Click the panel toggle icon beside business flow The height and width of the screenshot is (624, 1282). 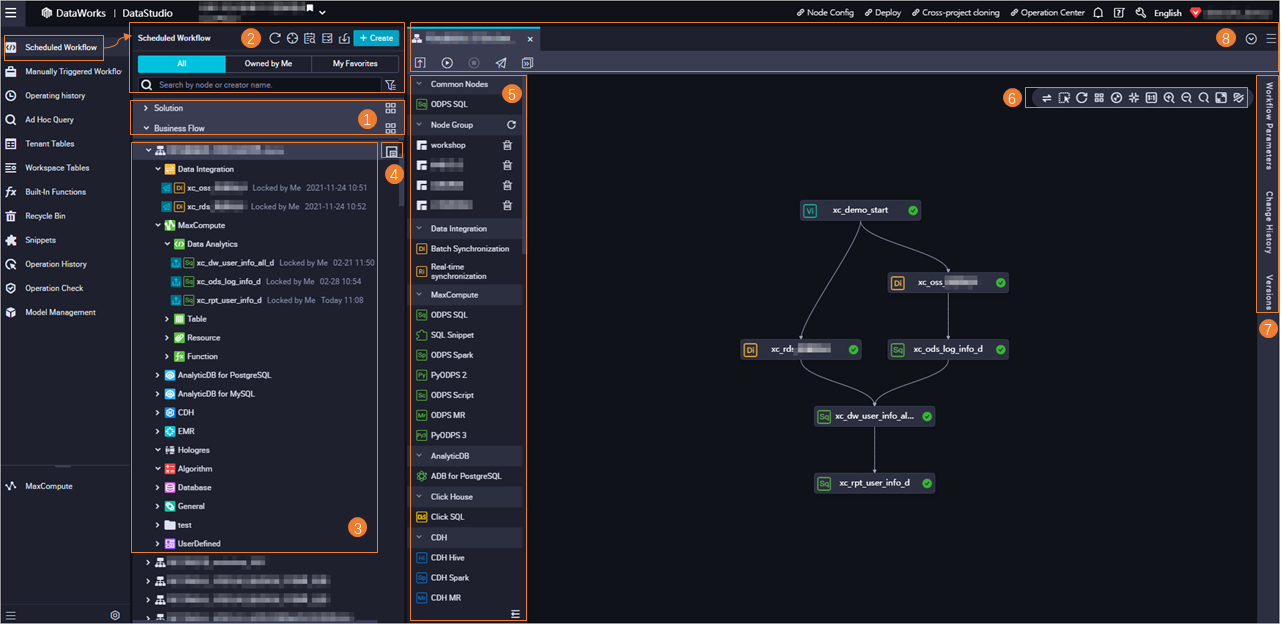[x=391, y=151]
